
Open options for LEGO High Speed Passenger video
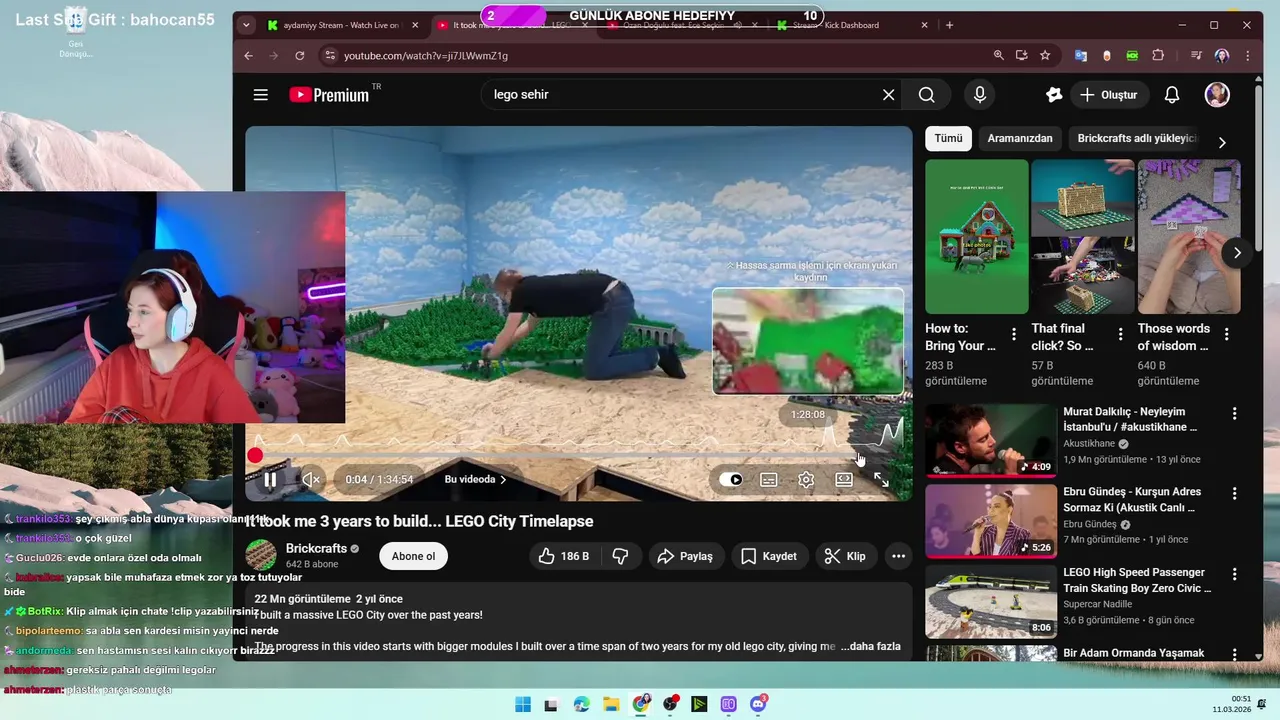click(x=1234, y=574)
